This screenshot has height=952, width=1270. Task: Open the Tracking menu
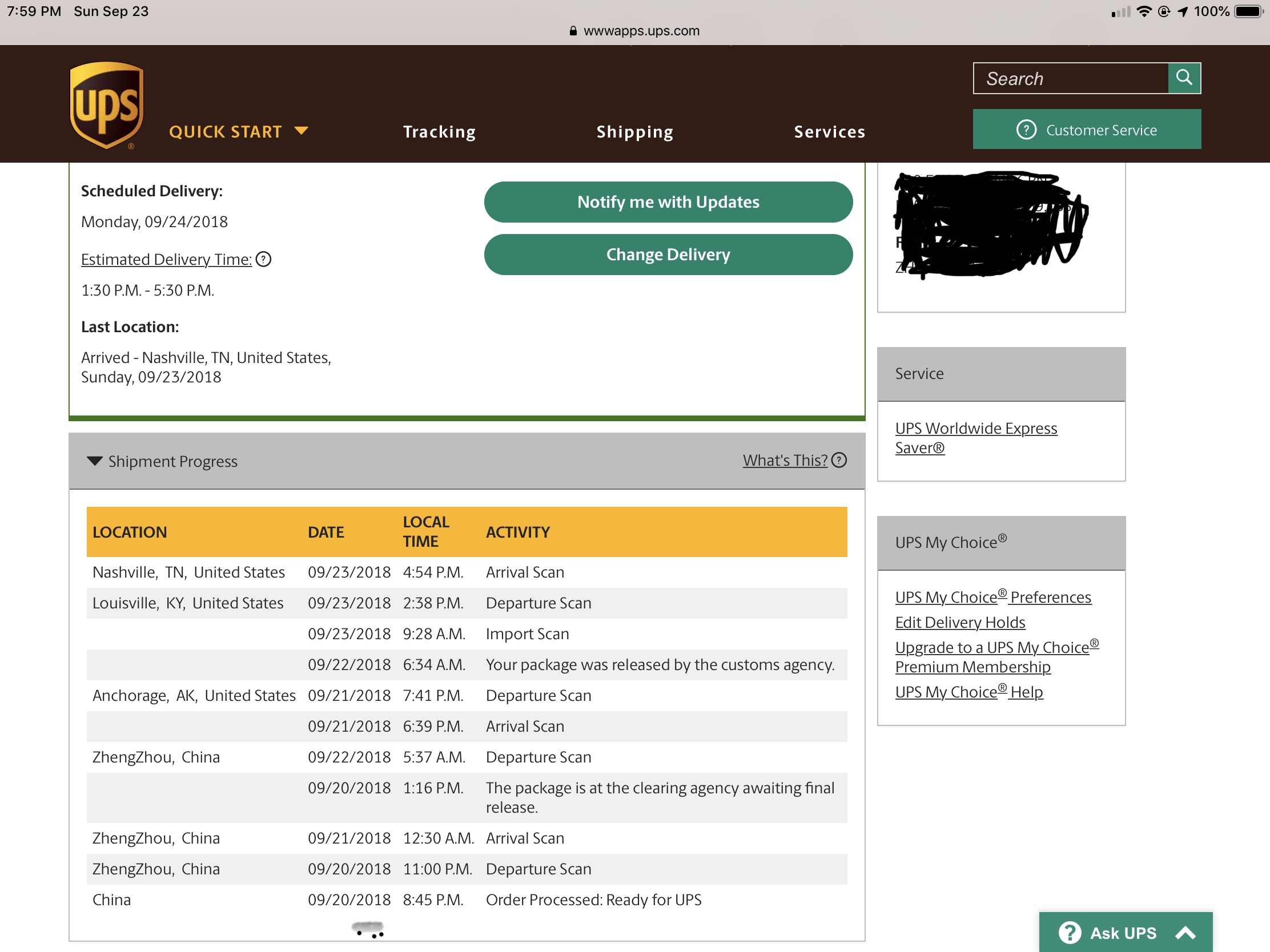point(439,132)
